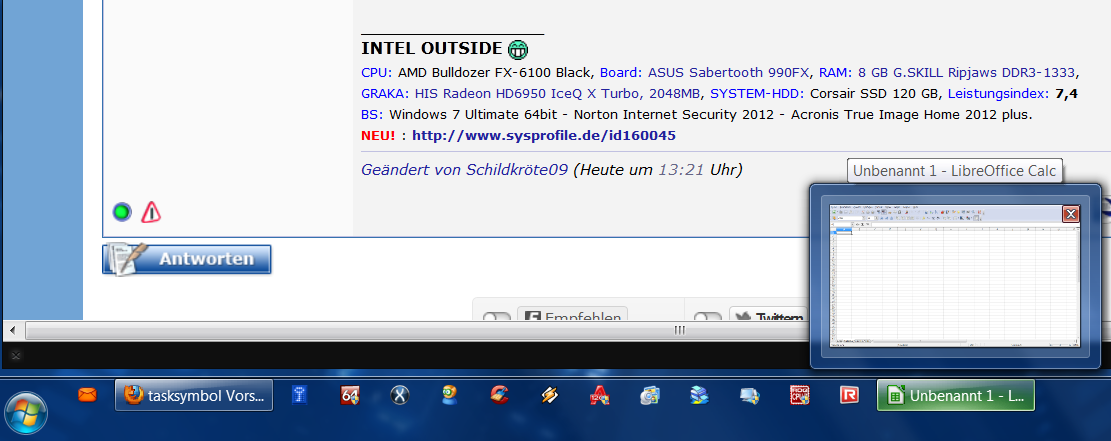Click the ASUS Sabertooth 990FX text

[x=729, y=72]
